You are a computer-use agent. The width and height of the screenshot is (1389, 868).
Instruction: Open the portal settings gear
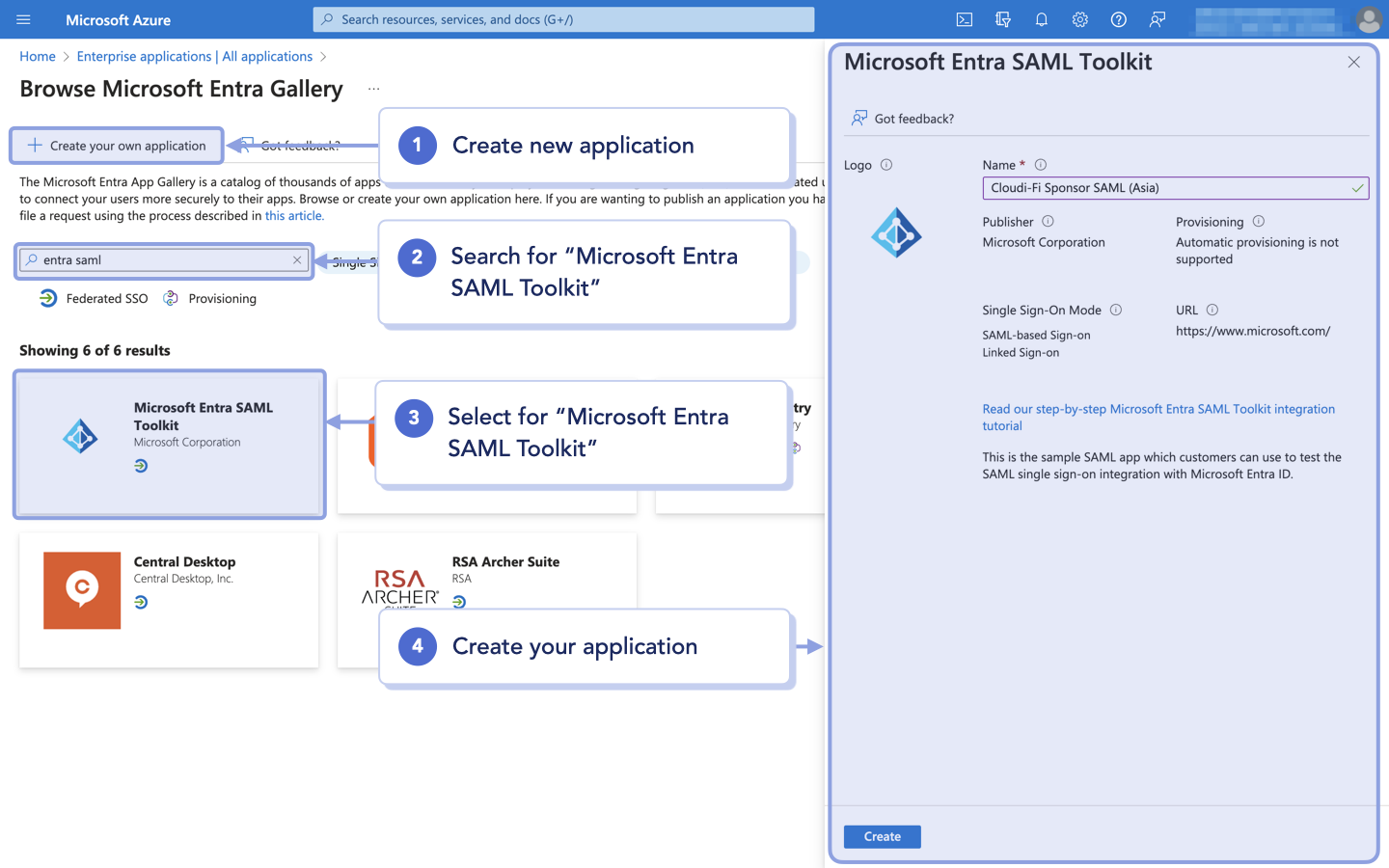coord(1079,19)
